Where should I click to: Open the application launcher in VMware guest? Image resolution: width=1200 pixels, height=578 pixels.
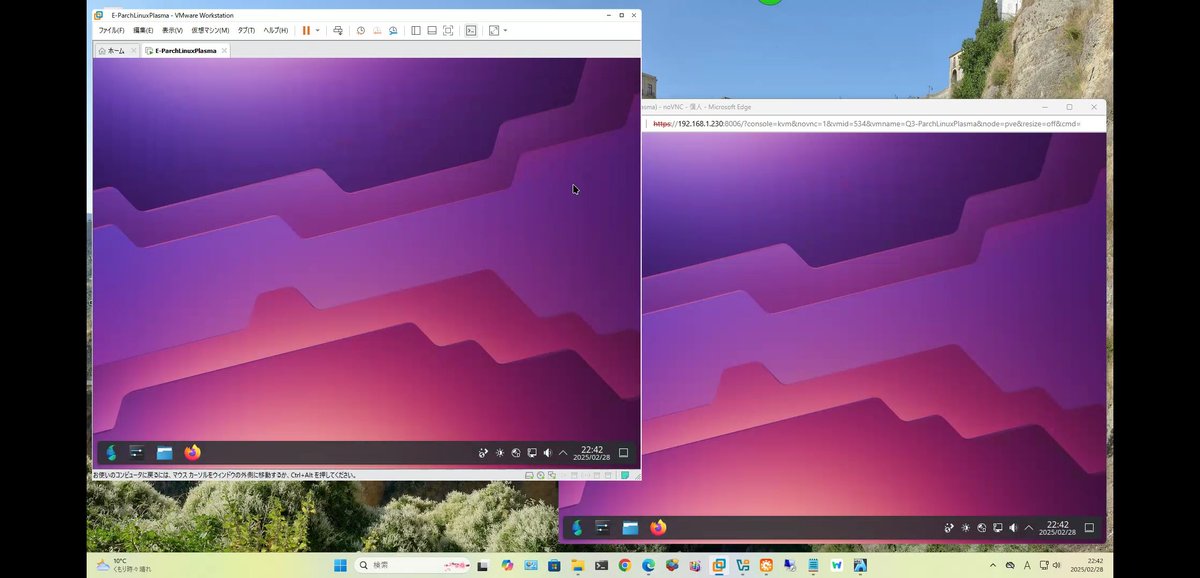point(111,453)
